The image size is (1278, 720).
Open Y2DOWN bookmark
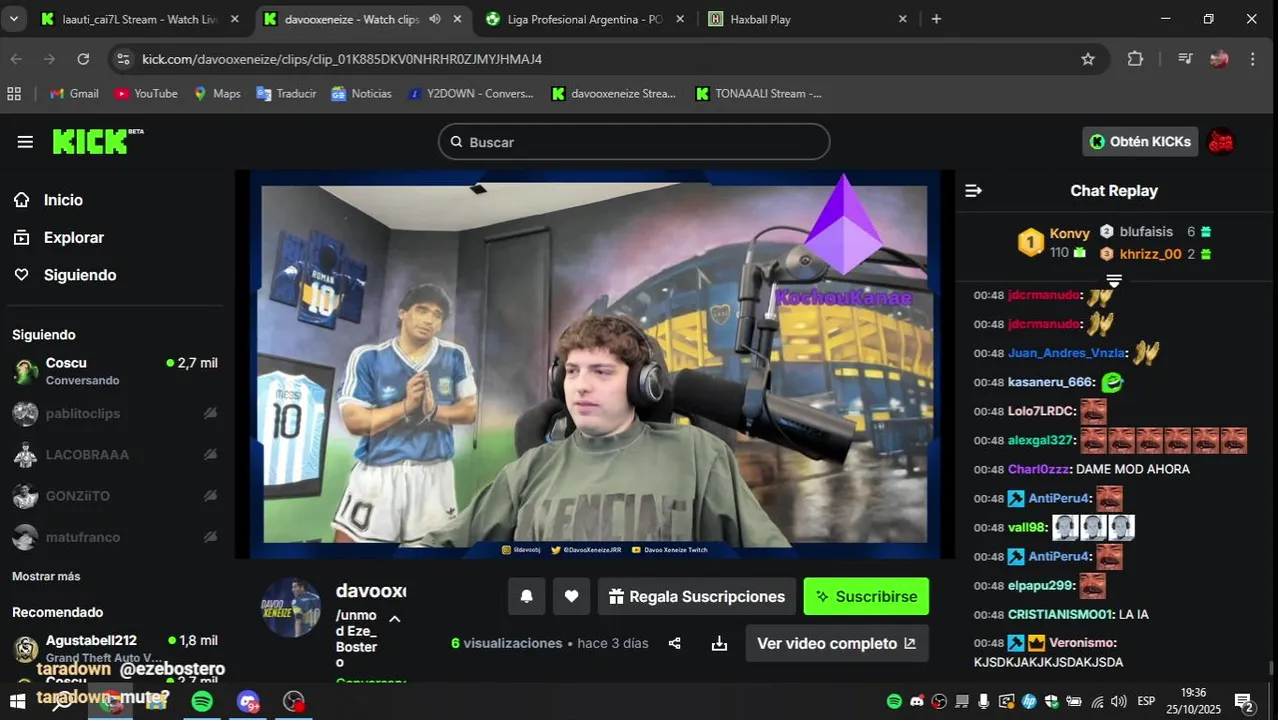470,93
